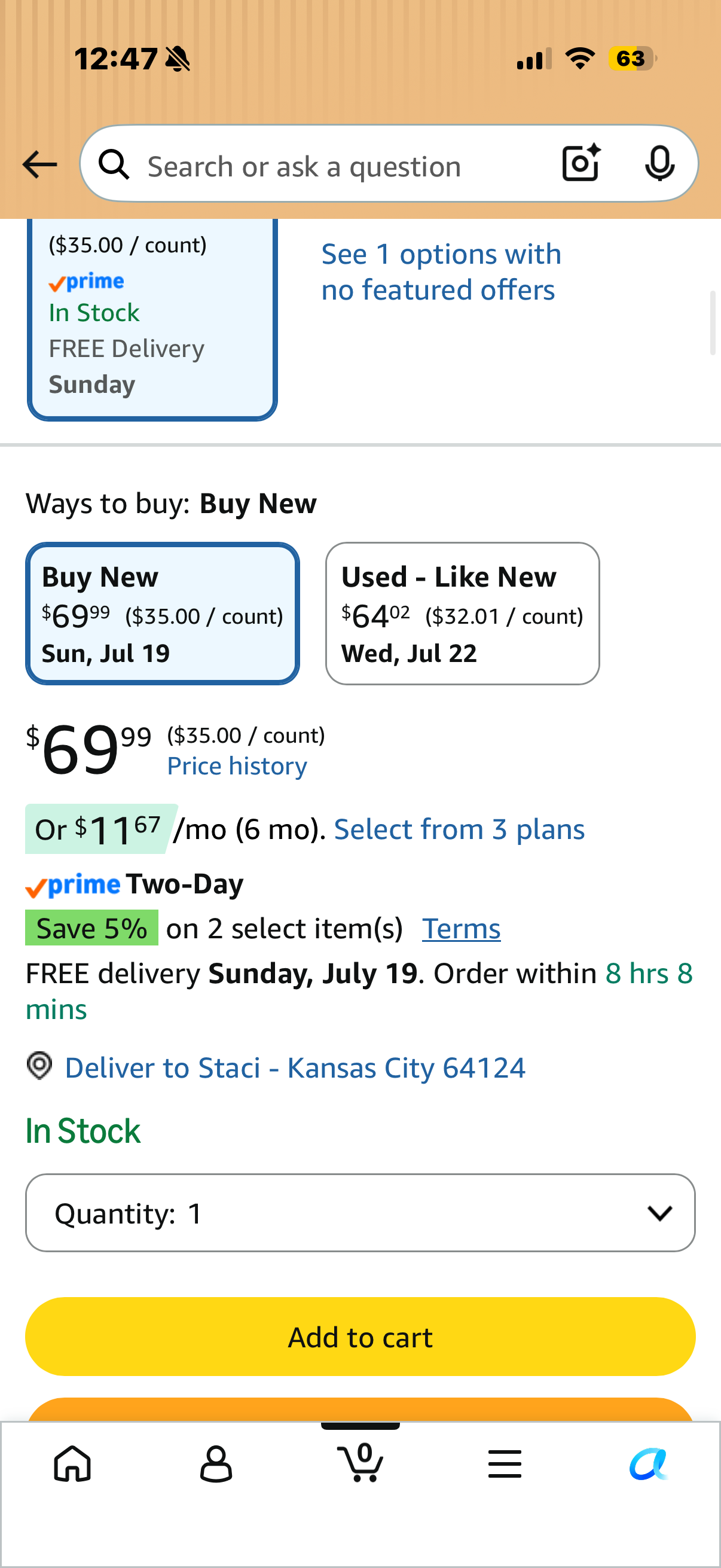
Task: Select the Used - Like New option
Action: point(462,614)
